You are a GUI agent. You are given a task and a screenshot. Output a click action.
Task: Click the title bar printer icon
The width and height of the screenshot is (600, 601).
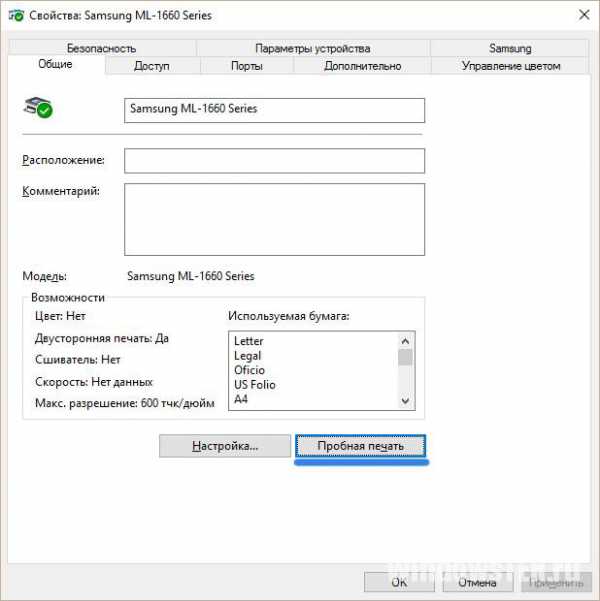click(x=16, y=16)
